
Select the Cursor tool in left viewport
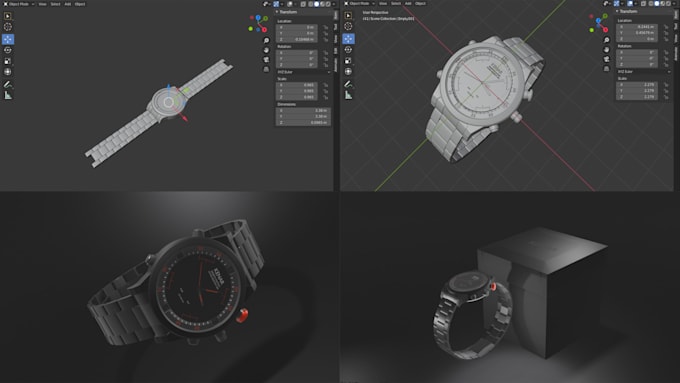(8, 27)
